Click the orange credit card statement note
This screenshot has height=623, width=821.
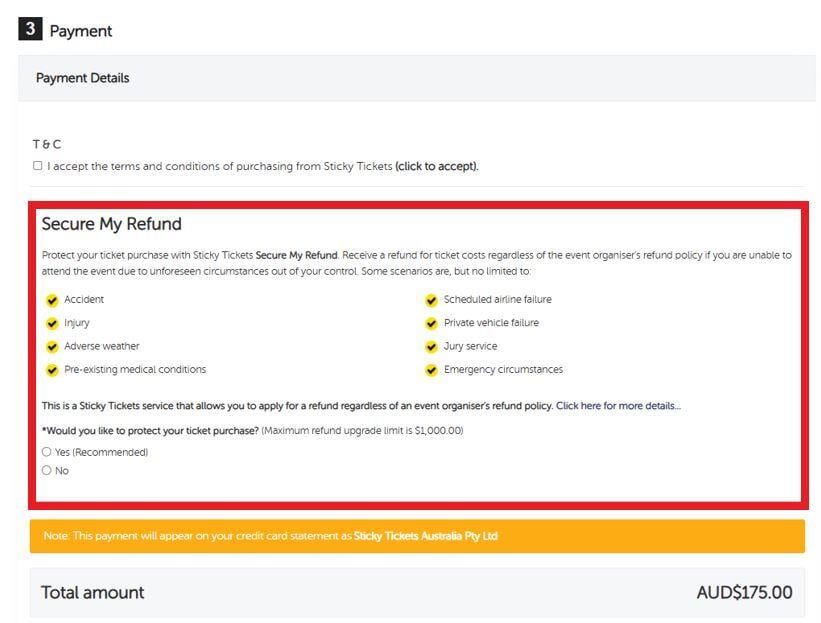tap(417, 536)
